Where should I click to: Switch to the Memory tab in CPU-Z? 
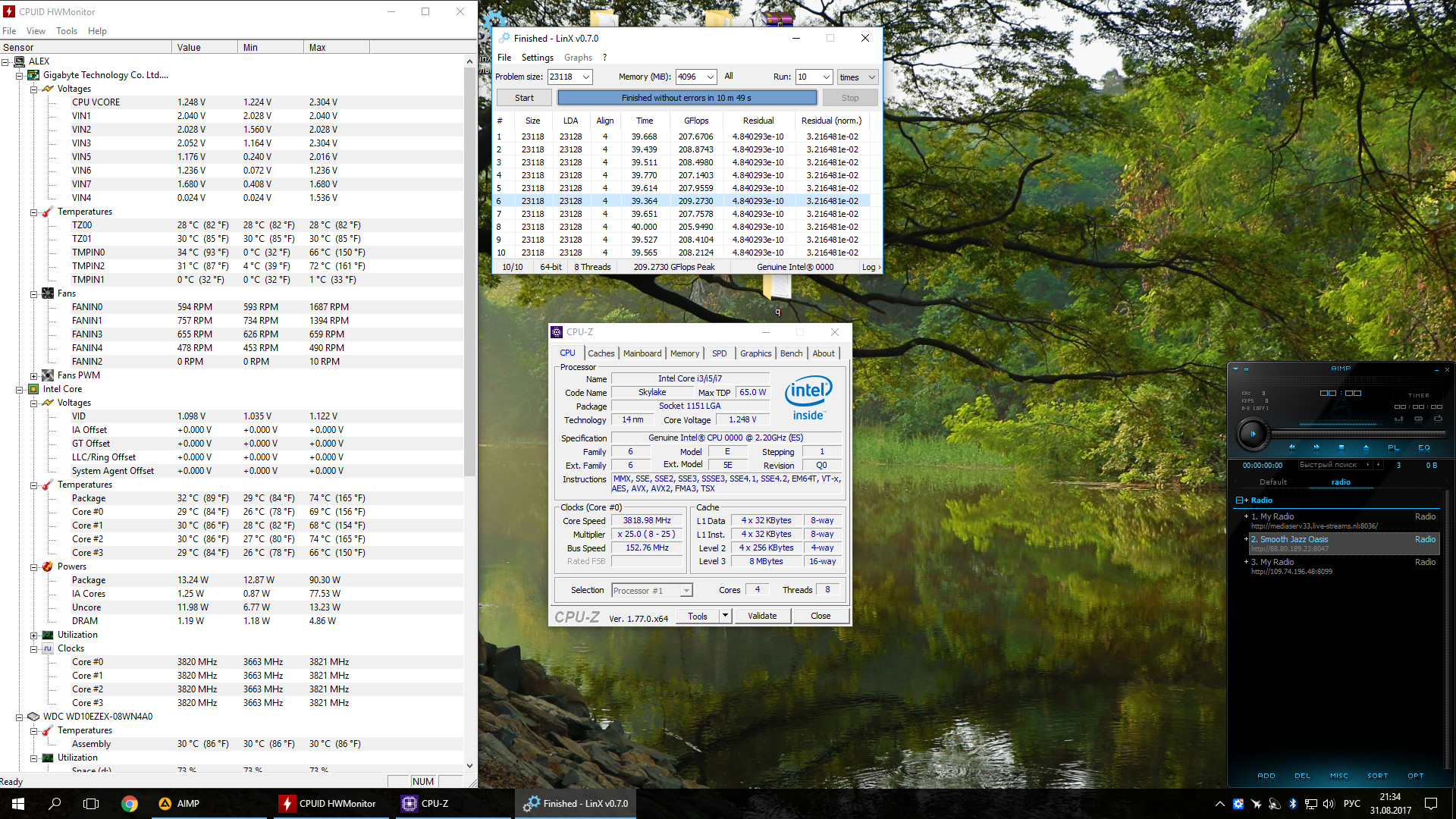(x=684, y=353)
